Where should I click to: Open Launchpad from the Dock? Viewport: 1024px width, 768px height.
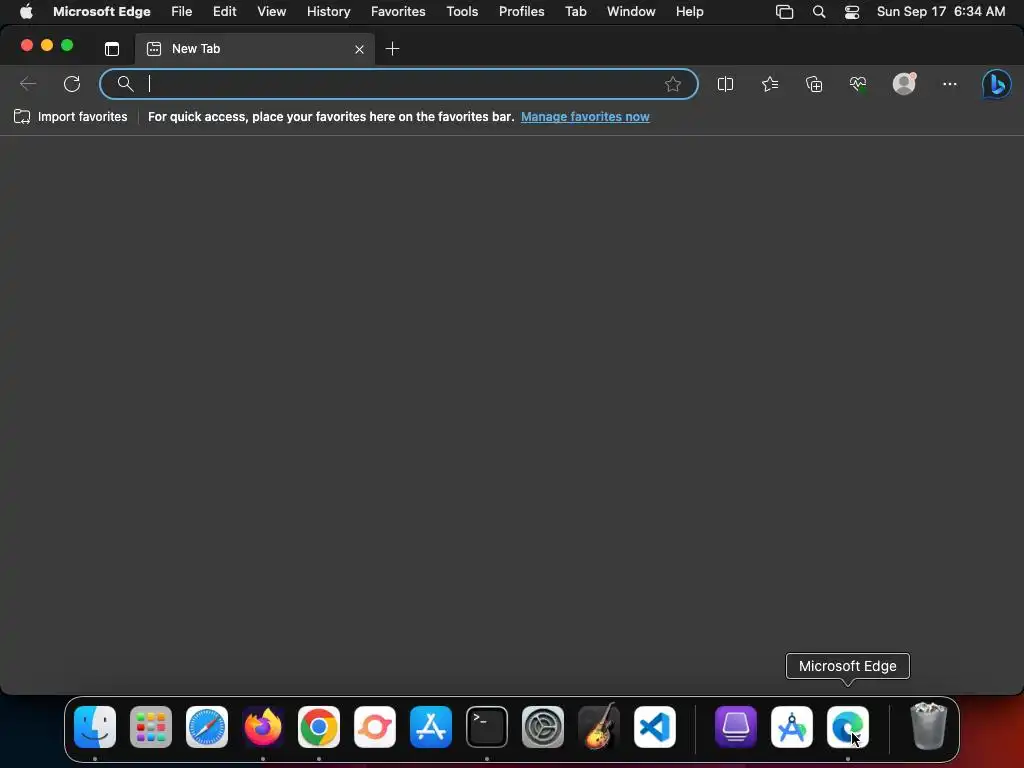pos(151,727)
